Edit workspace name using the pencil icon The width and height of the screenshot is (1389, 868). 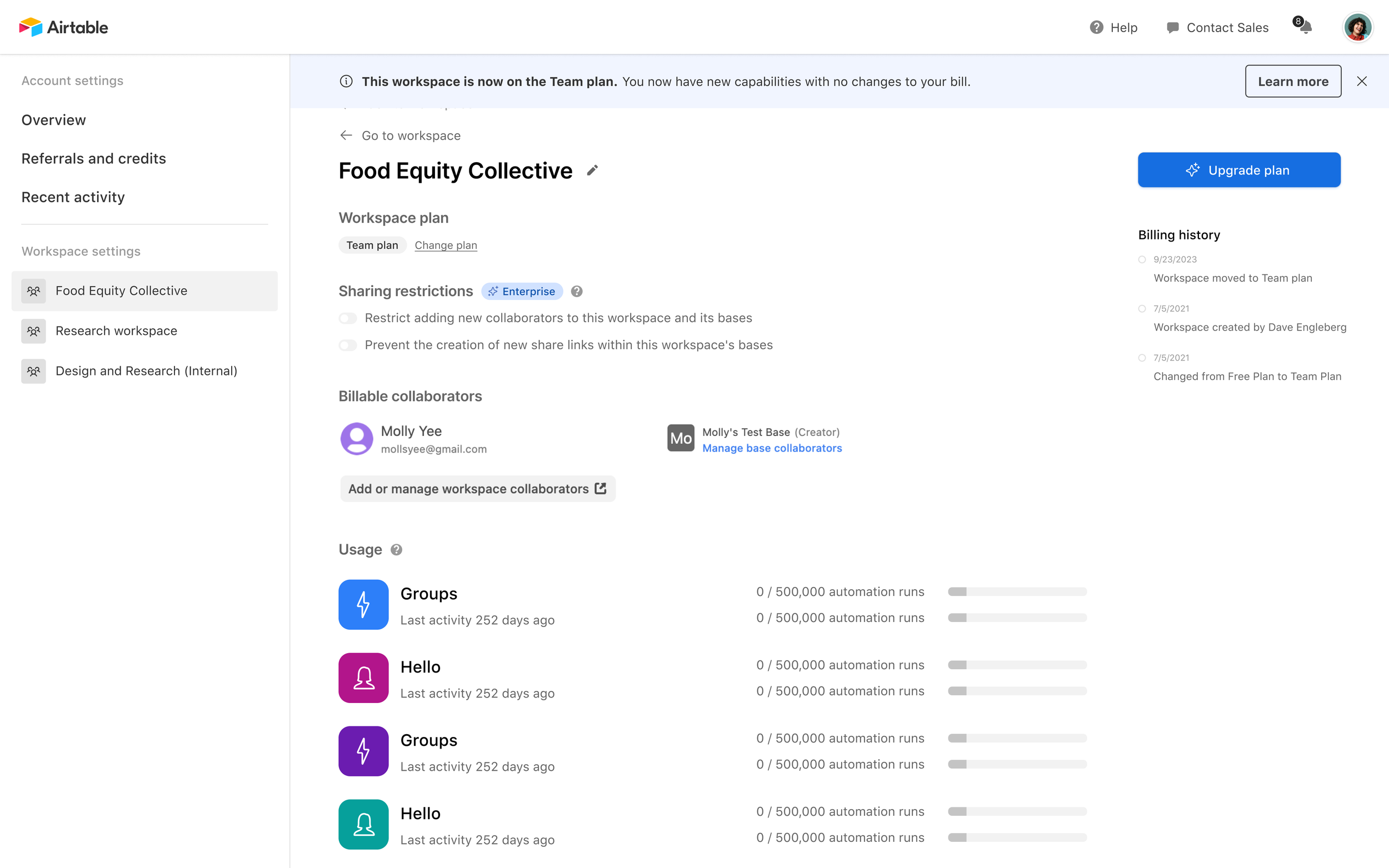click(592, 170)
